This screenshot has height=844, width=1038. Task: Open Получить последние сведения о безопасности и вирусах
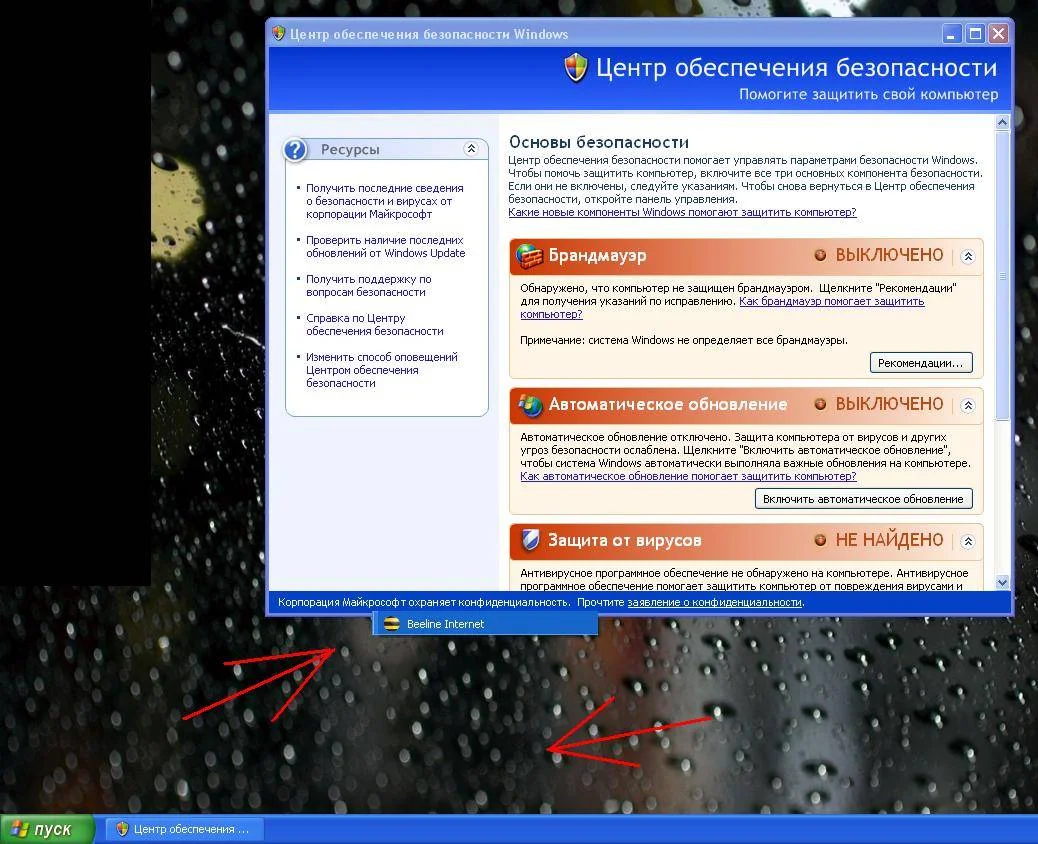384,201
